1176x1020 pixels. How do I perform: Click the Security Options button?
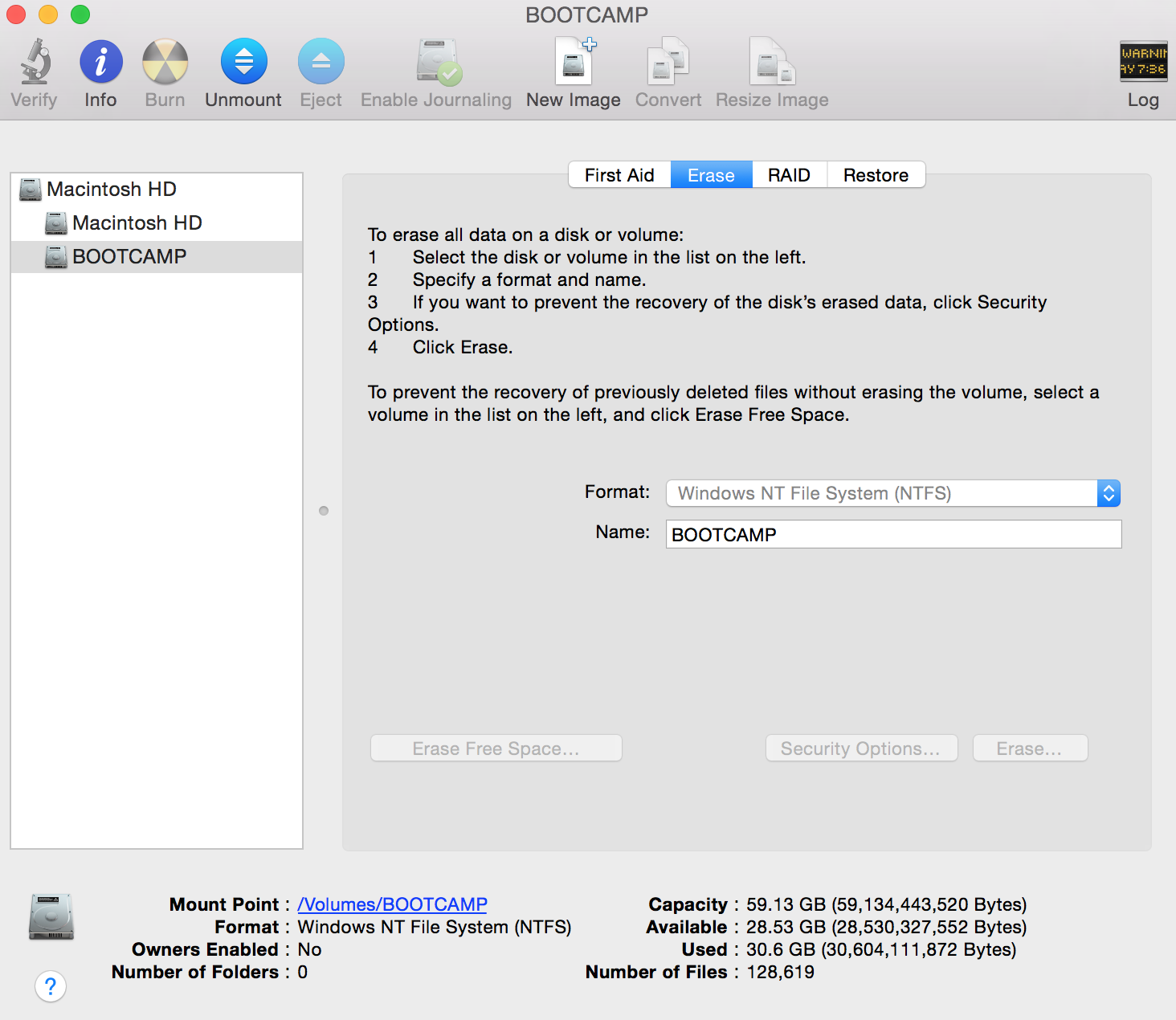click(x=861, y=749)
